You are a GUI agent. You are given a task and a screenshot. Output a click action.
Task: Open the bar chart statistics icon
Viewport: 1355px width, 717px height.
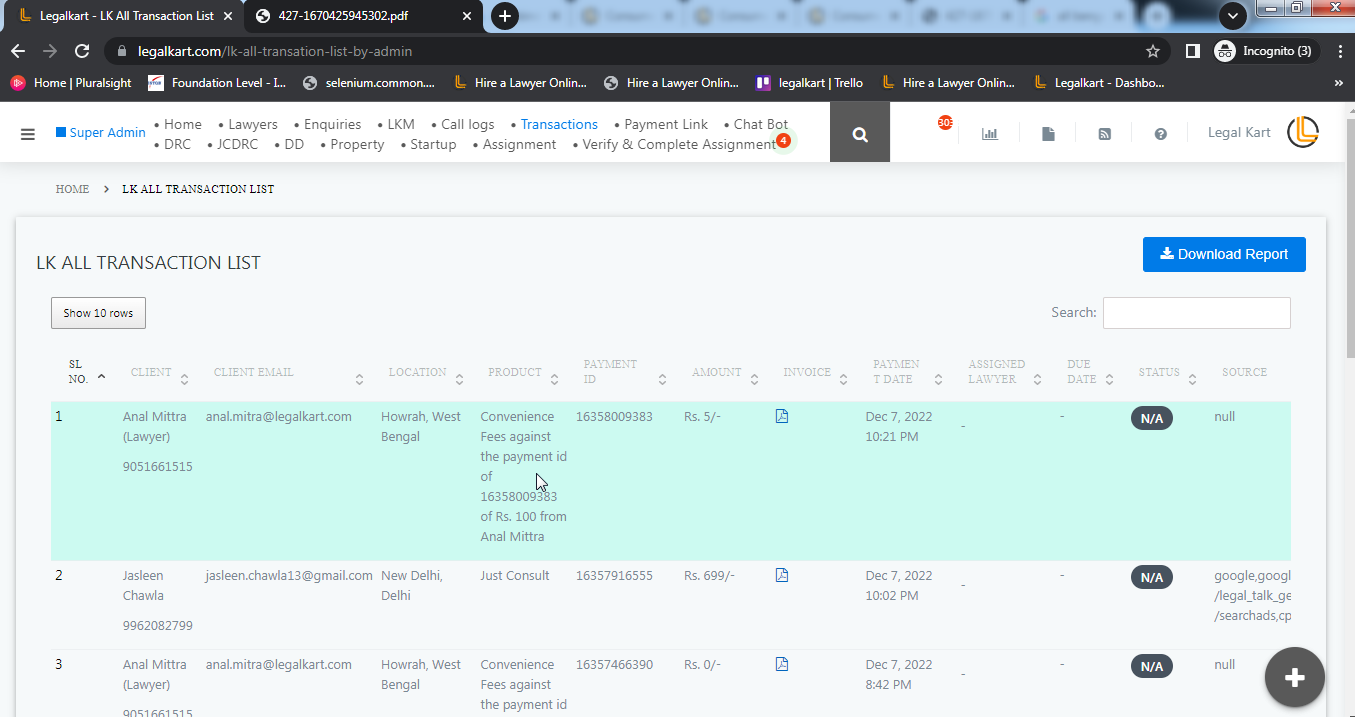[989, 133]
